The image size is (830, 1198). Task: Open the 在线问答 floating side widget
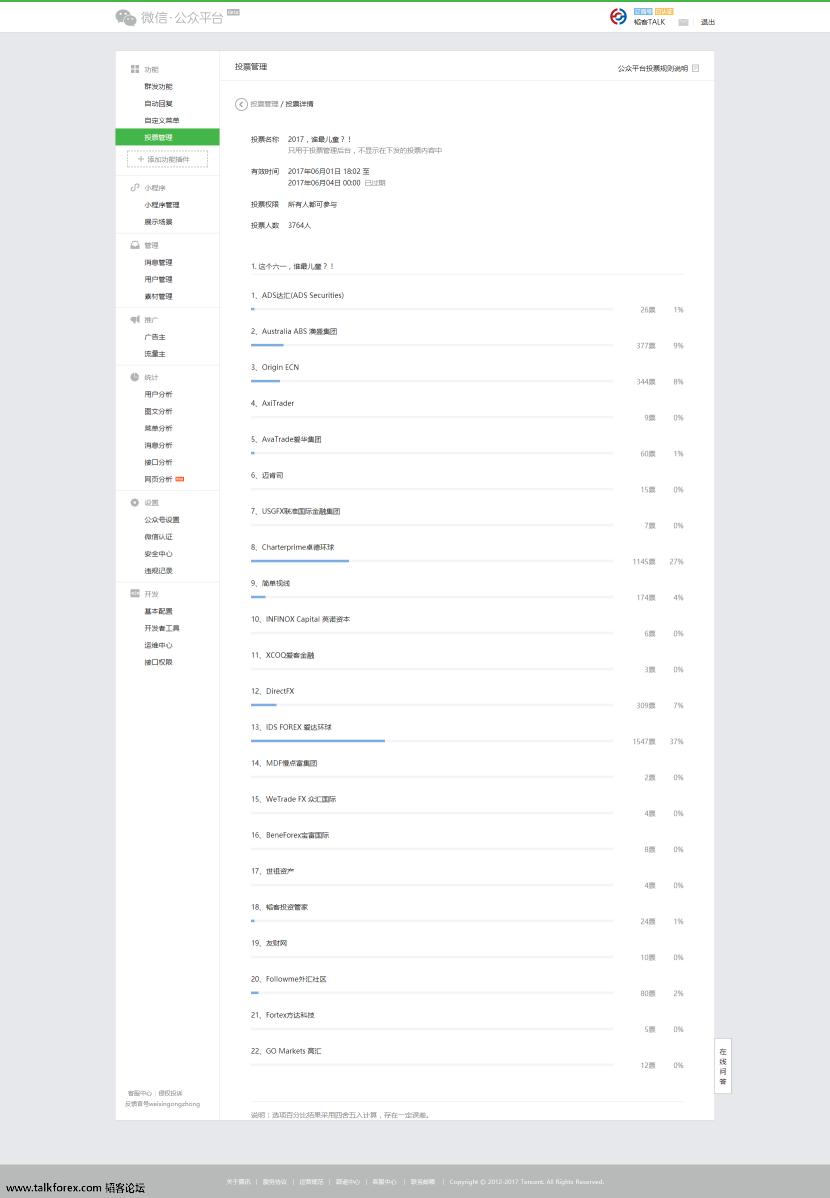[723, 1066]
